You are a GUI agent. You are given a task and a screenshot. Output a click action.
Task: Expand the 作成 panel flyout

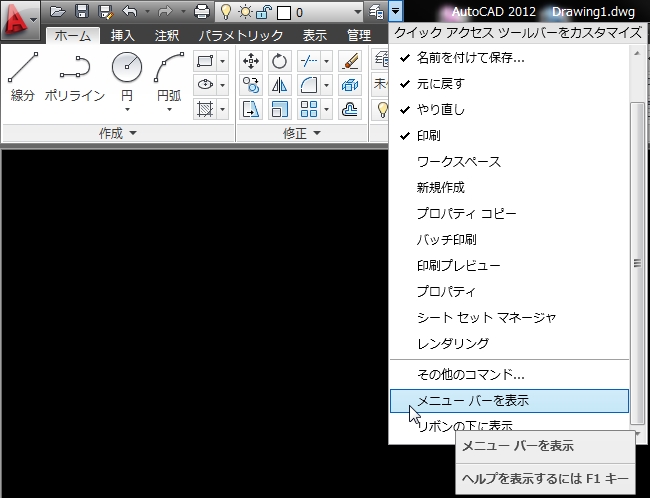[x=118, y=133]
